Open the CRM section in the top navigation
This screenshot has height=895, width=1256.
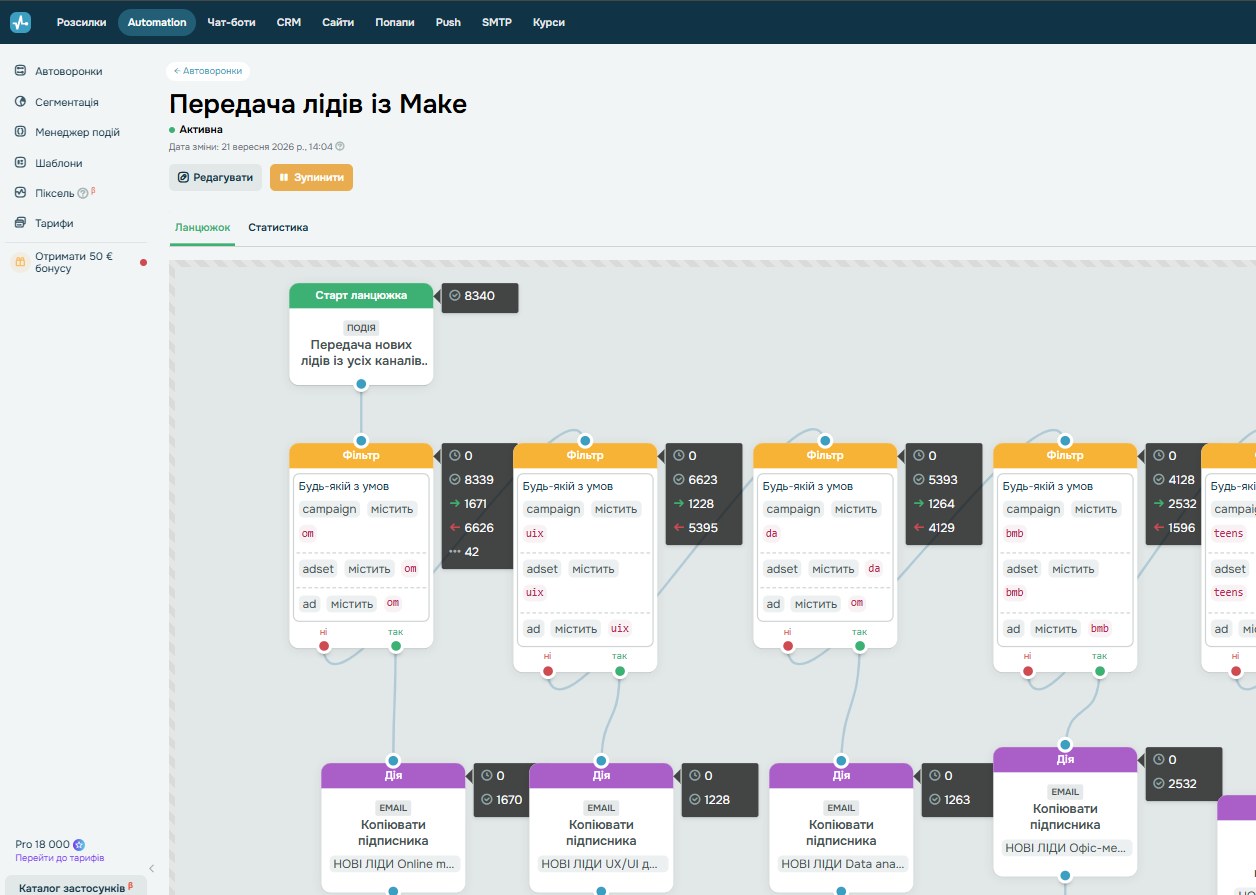click(x=289, y=22)
